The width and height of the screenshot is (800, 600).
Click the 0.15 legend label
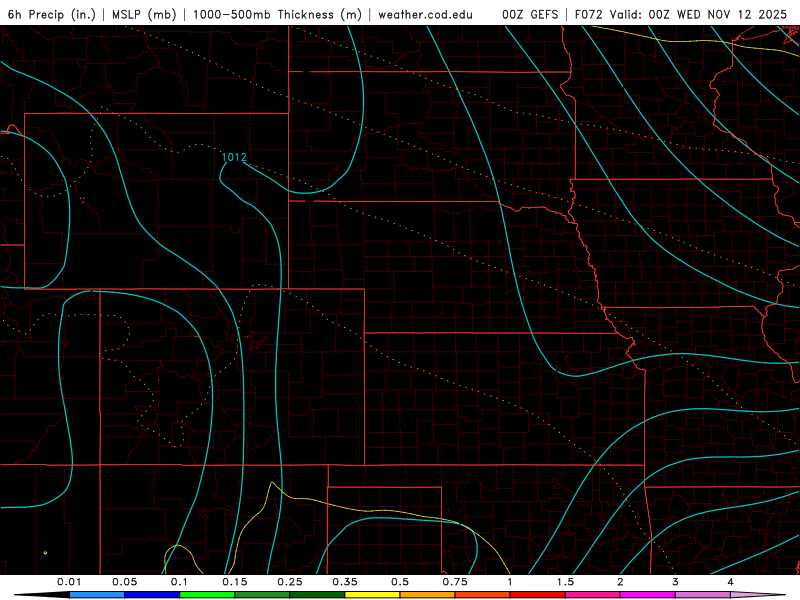point(235,582)
